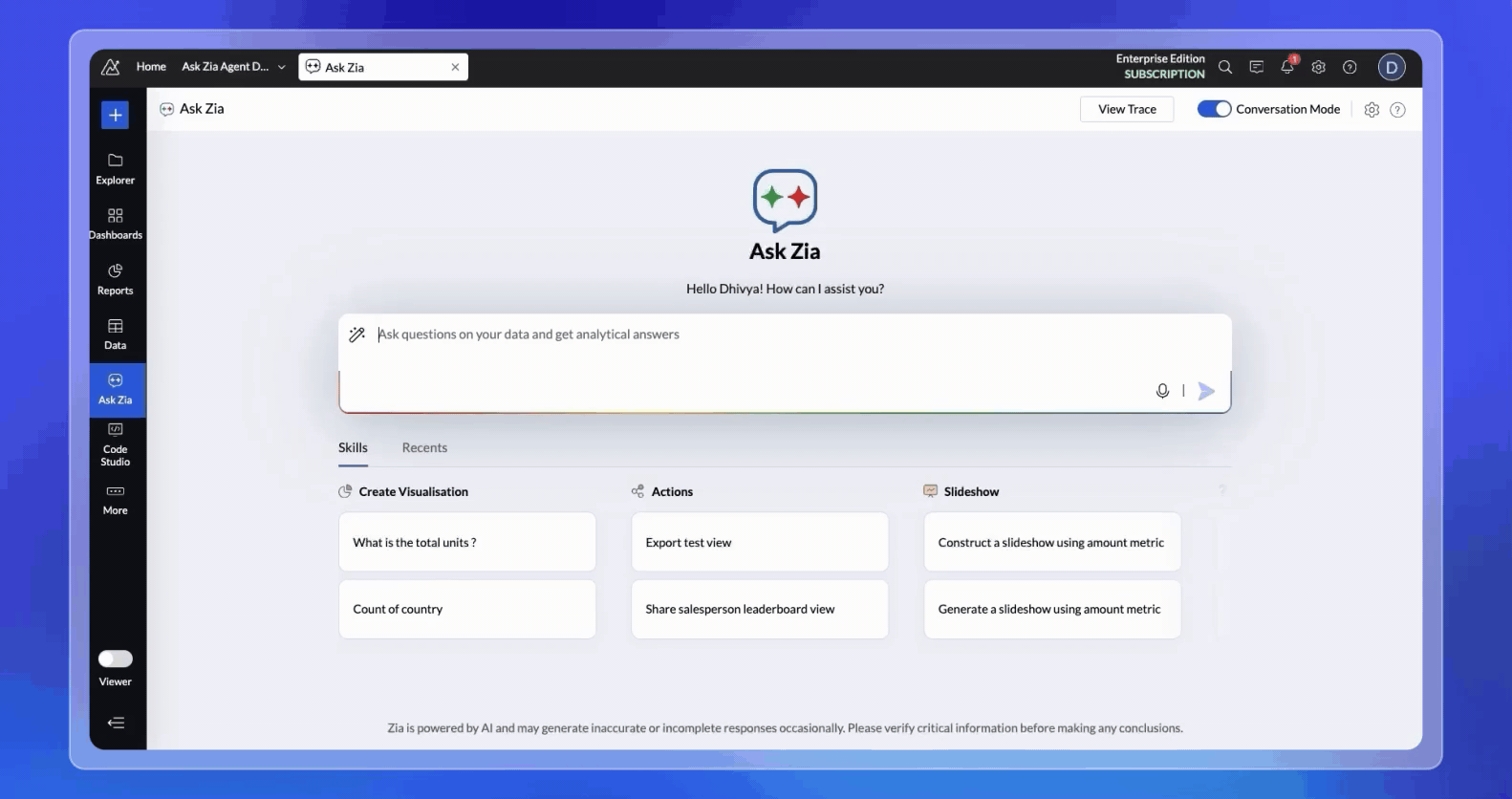This screenshot has width=1512, height=799.
Task: Select 'Export test view' suggestion
Action: [760, 542]
